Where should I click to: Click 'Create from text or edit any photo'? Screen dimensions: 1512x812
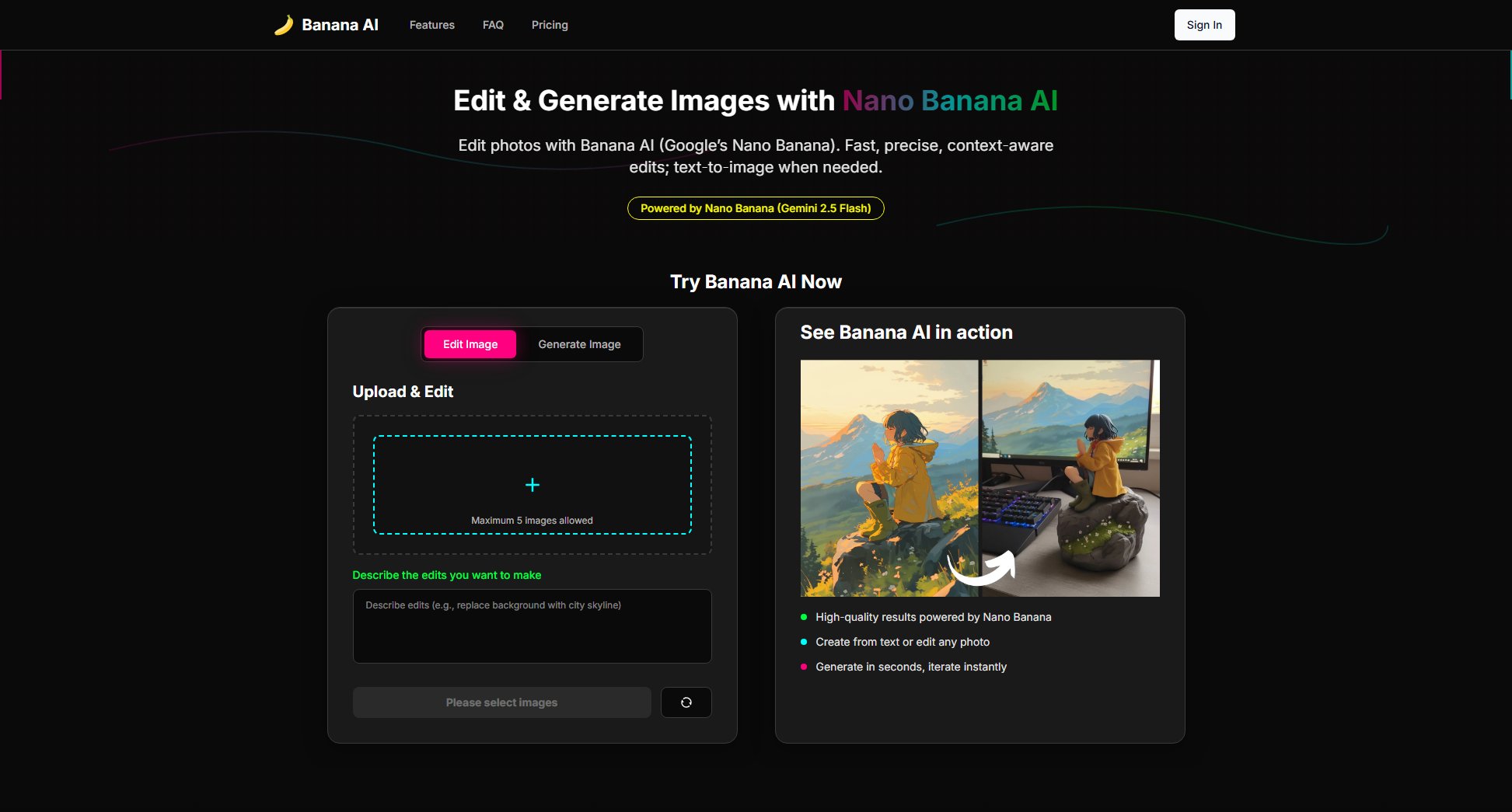[x=903, y=642]
